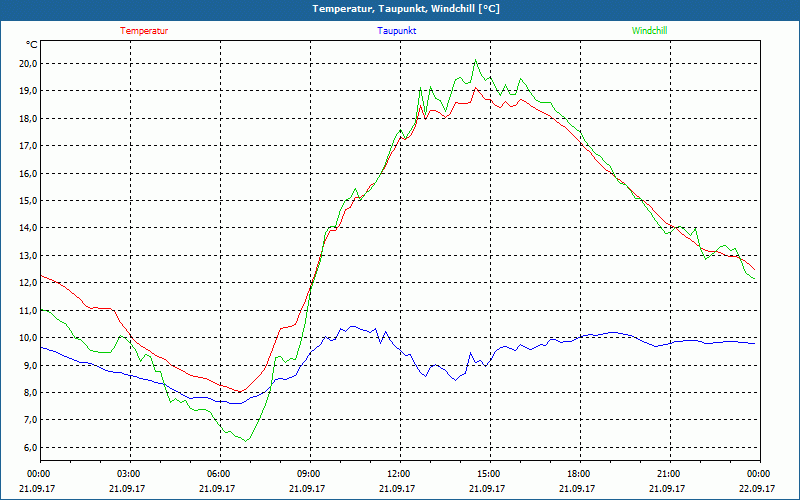Click the 7,0 y-axis value
Image resolution: width=800 pixels, height=500 pixels.
click(30, 420)
